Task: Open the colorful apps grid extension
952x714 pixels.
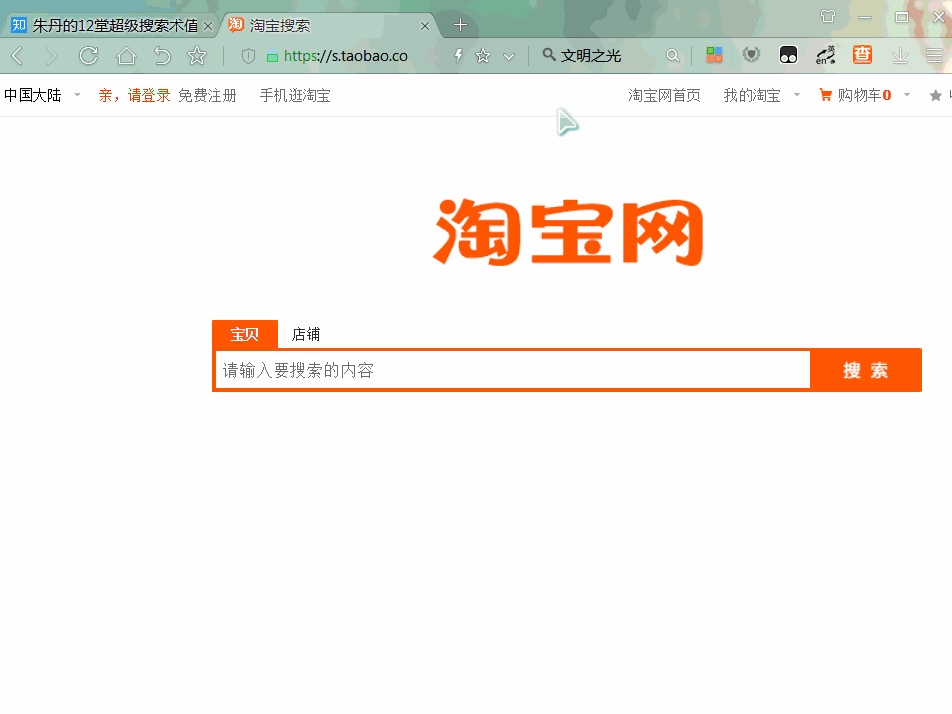Action: (x=714, y=55)
